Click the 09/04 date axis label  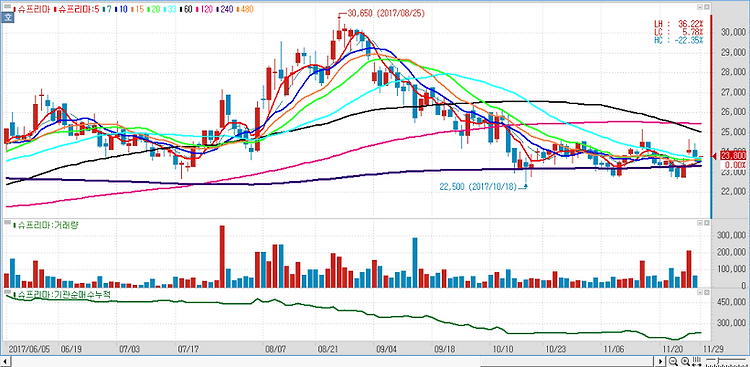[387, 348]
